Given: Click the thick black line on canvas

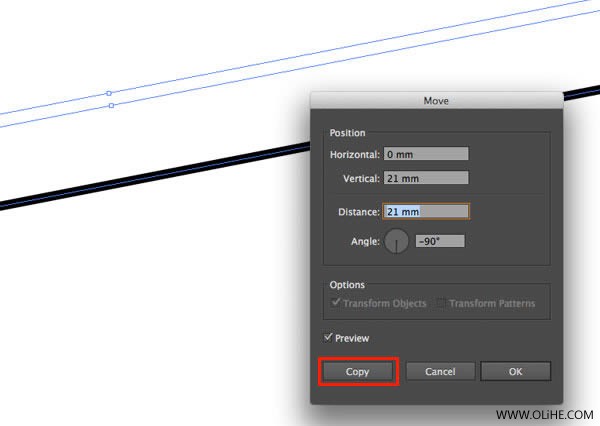Looking at the screenshot, I should pyautogui.click(x=153, y=175).
